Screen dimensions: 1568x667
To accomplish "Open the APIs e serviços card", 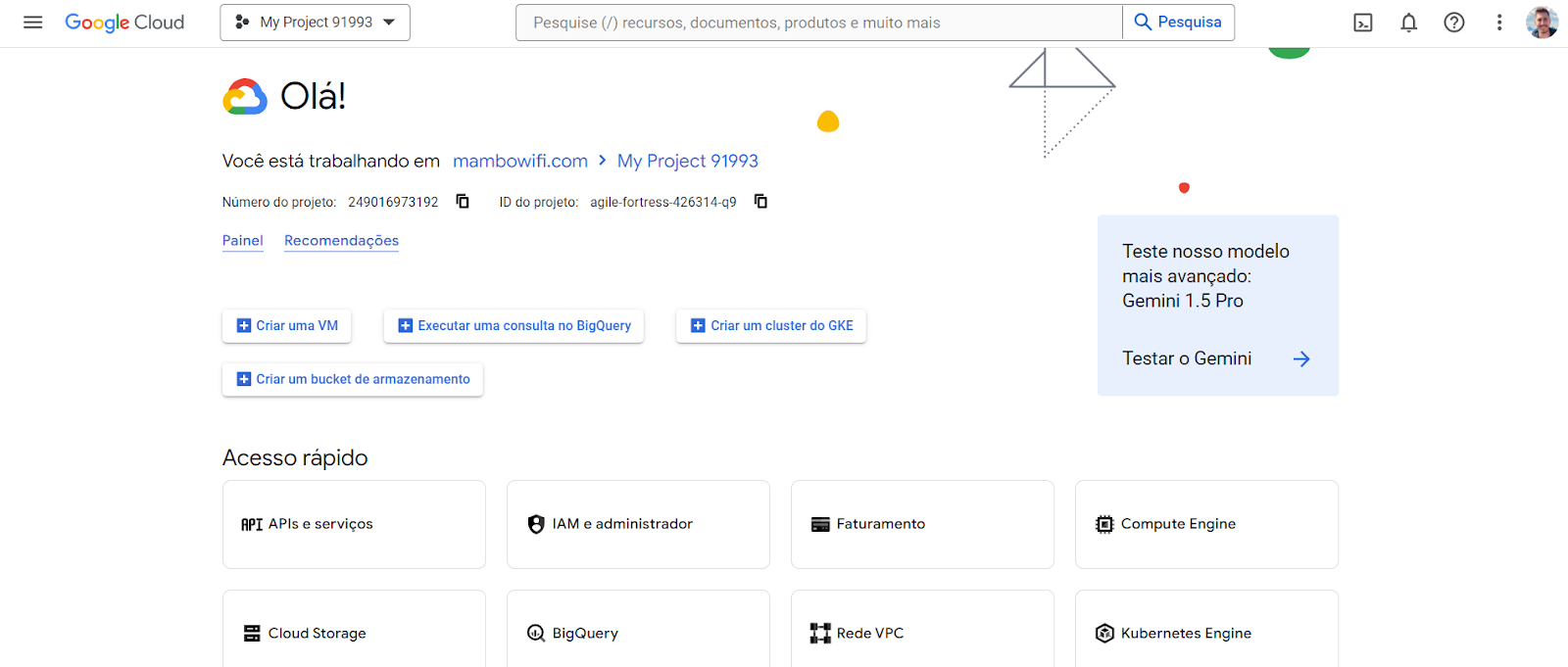I will 354,524.
